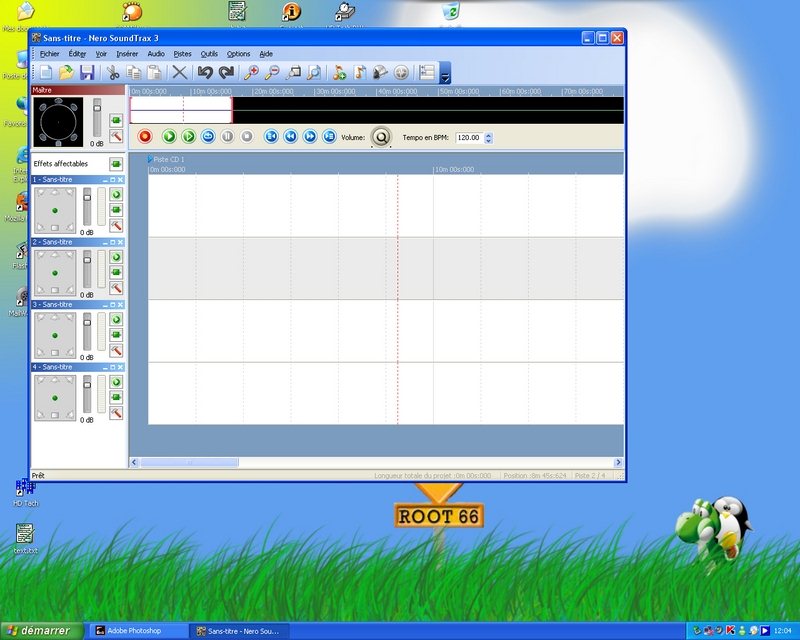Open track 1 hammer settings icon
Viewport: 800px width, 640px height.
click(116, 226)
